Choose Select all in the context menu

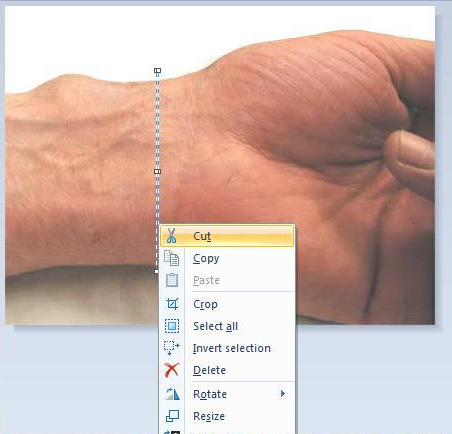point(227,326)
